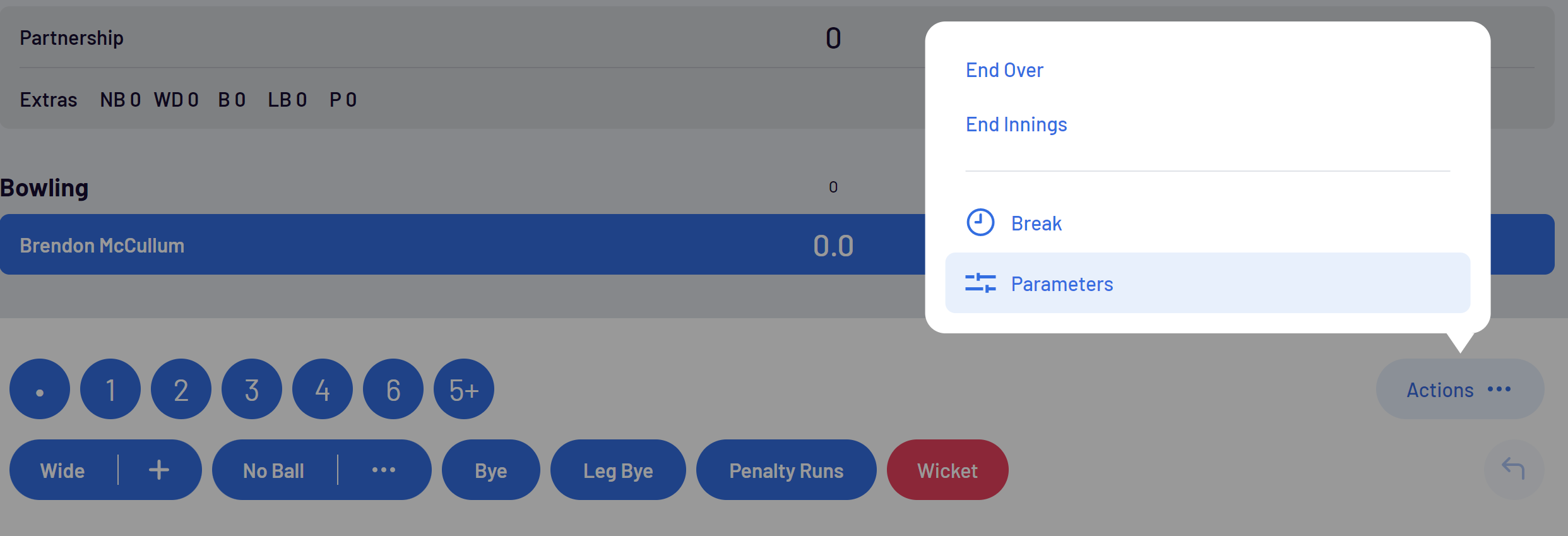
Task: Score 4 runs
Action: [x=323, y=390]
